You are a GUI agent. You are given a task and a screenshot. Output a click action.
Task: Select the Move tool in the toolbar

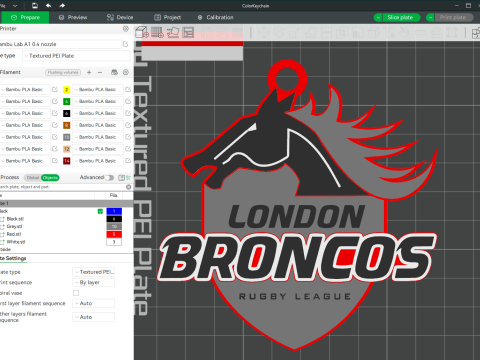(264, 33)
